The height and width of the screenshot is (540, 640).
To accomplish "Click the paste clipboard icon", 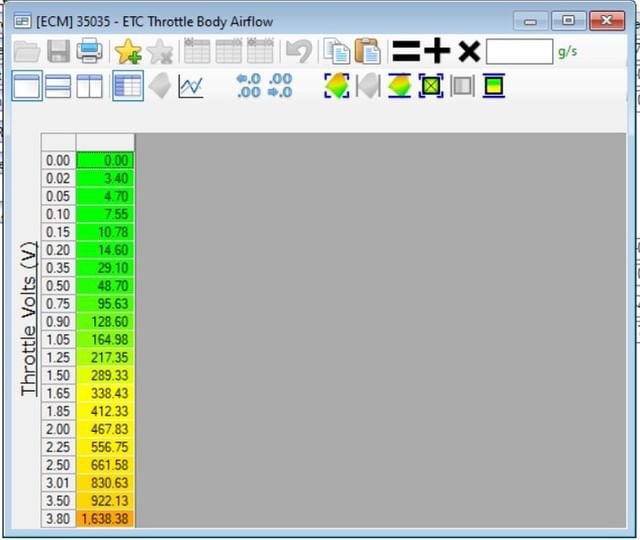I will tap(367, 50).
